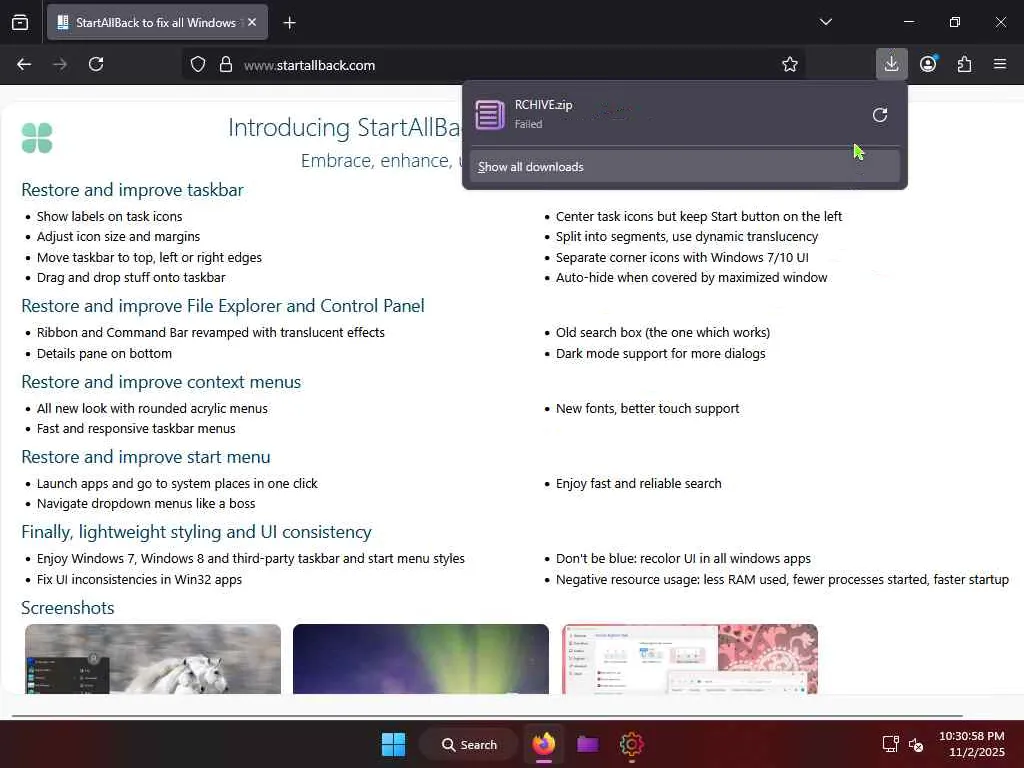
Task: Click the muted volume tray icon
Action: (x=916, y=744)
